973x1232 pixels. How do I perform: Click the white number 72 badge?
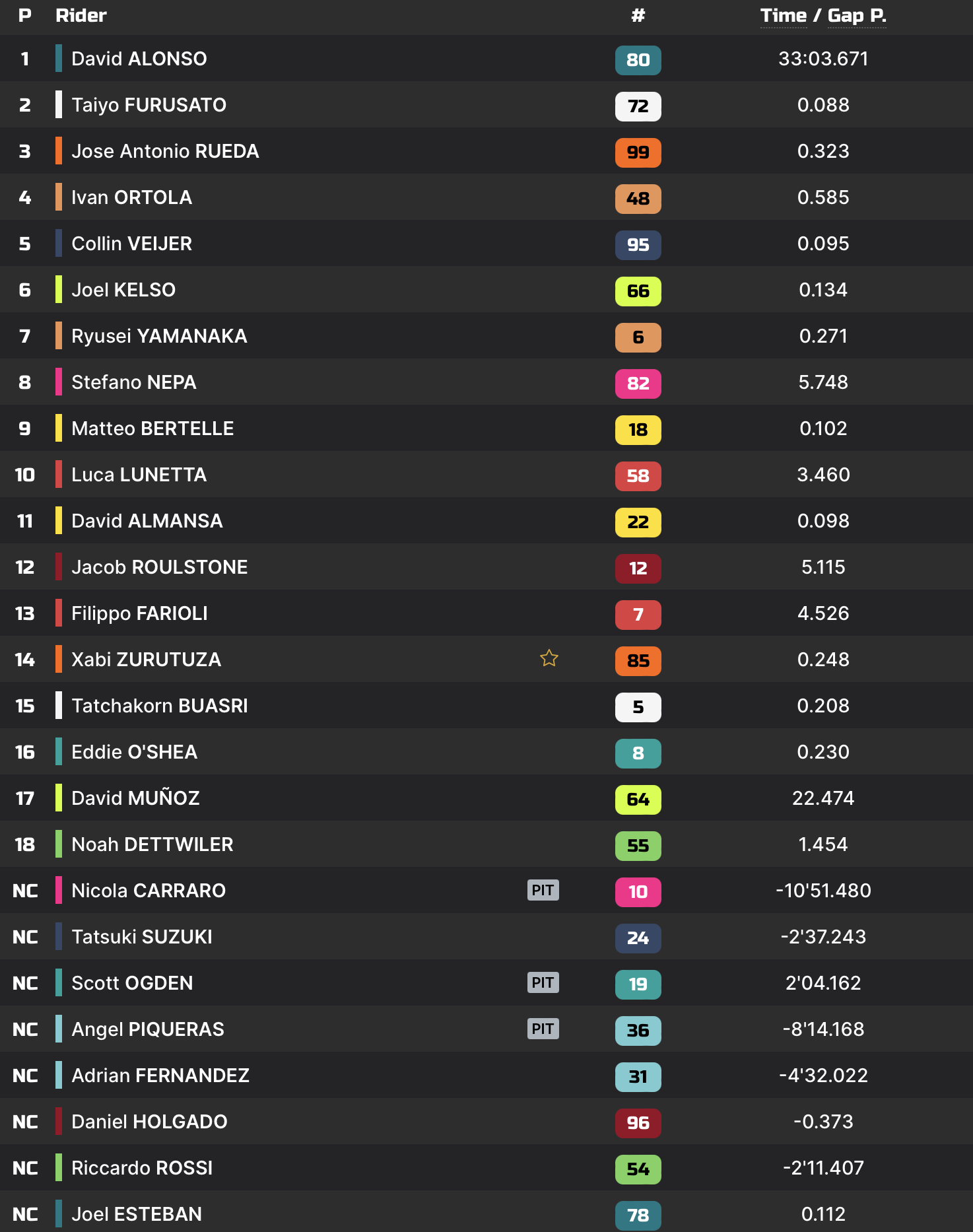click(638, 106)
